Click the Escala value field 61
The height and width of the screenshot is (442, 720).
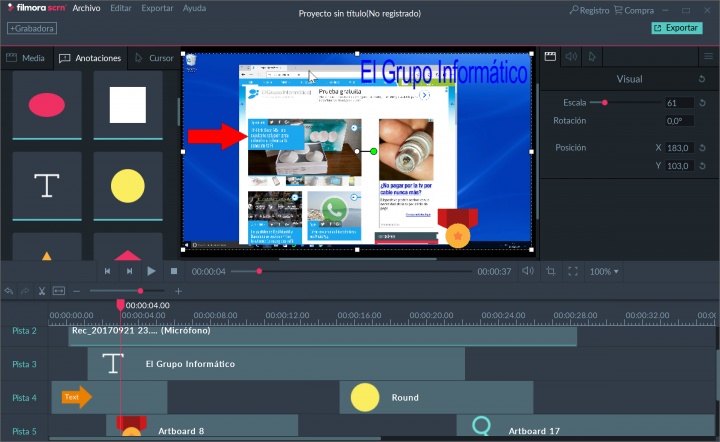(679, 103)
